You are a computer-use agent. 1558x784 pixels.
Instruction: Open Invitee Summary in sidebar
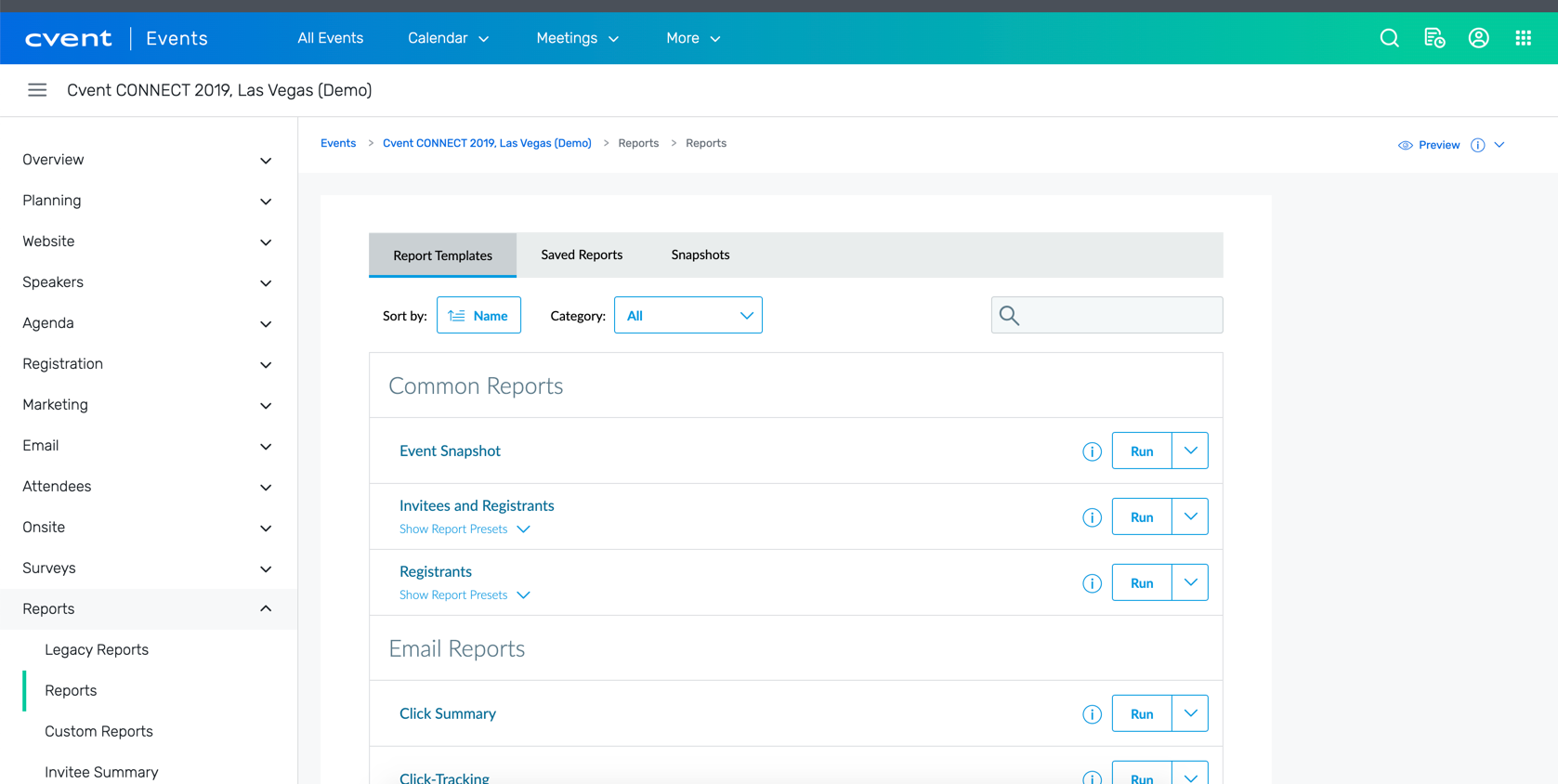101,773
